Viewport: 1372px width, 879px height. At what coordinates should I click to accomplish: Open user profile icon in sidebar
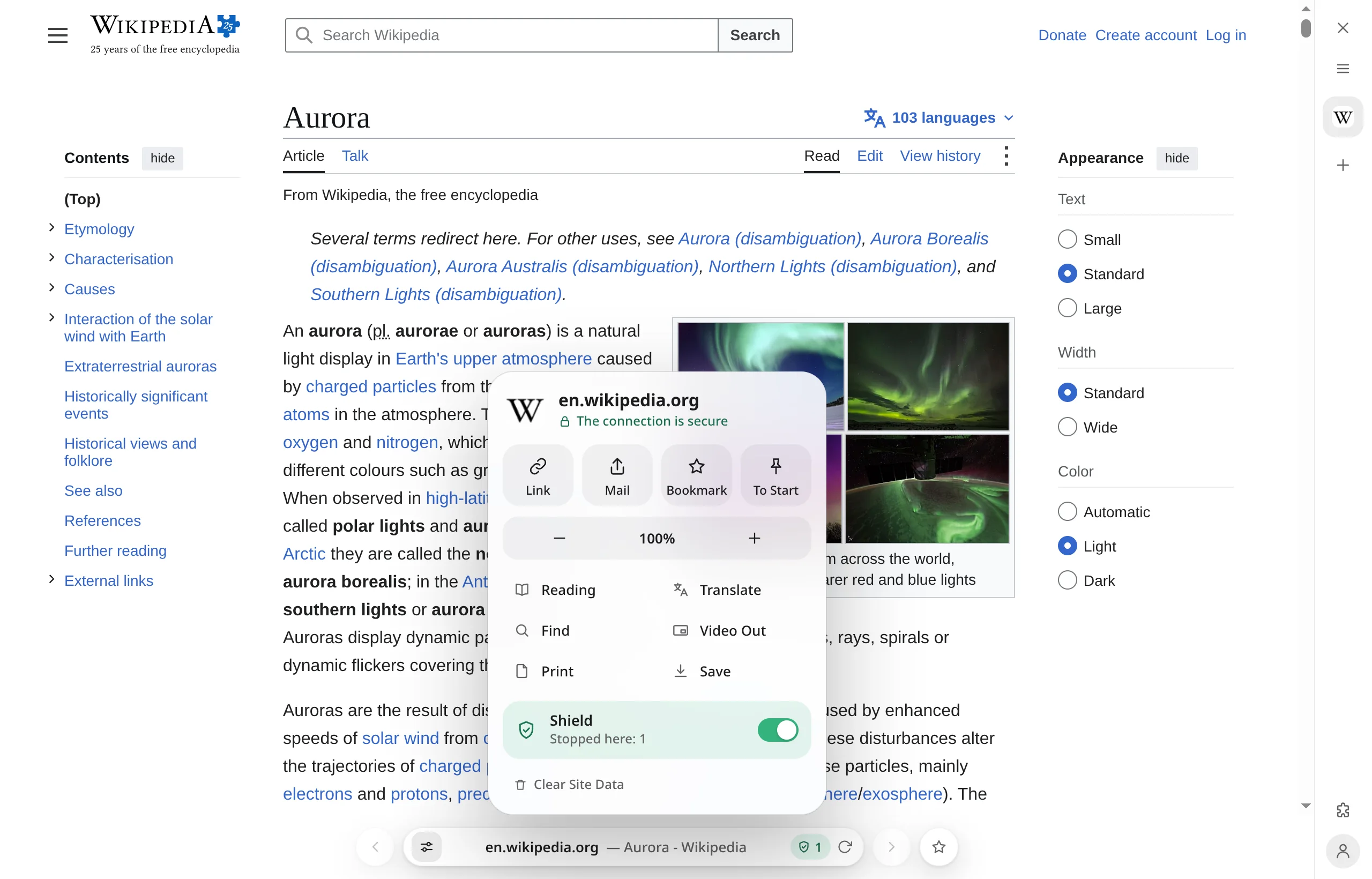[1343, 851]
